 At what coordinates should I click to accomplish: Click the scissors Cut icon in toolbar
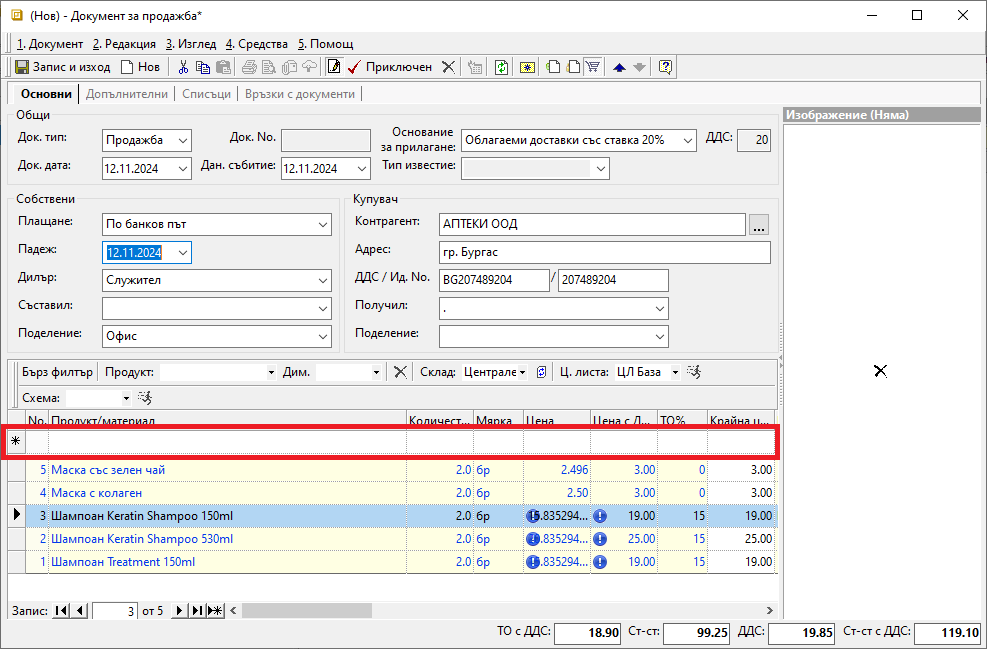pyautogui.click(x=183, y=67)
